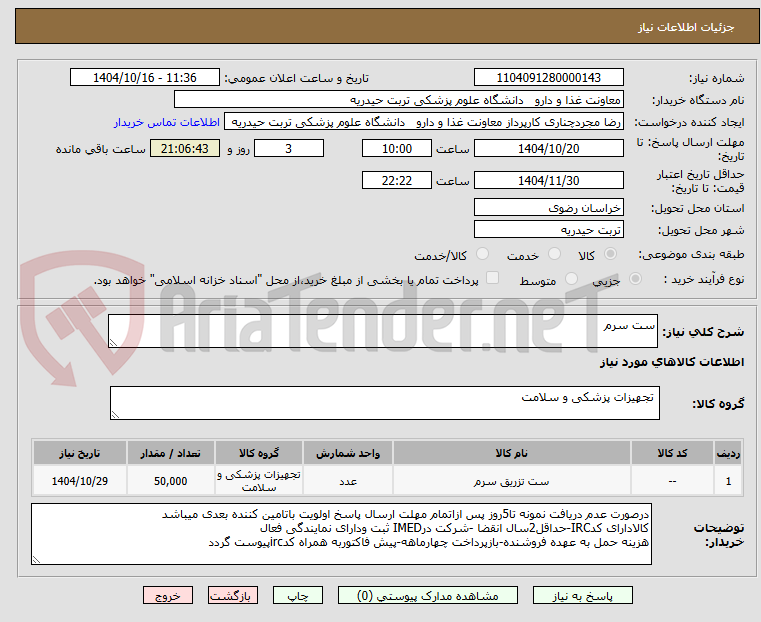Click the تعداد / مقدار column header
The image size is (761, 622).
tap(170, 453)
